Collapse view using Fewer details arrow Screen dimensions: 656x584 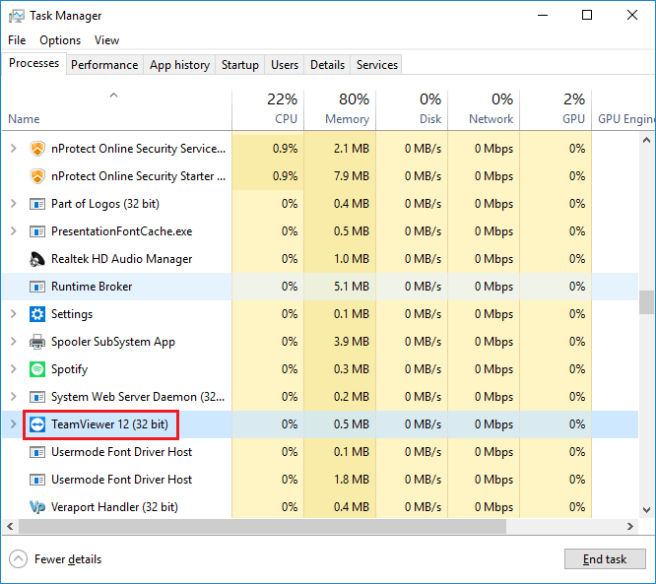click(x=19, y=559)
